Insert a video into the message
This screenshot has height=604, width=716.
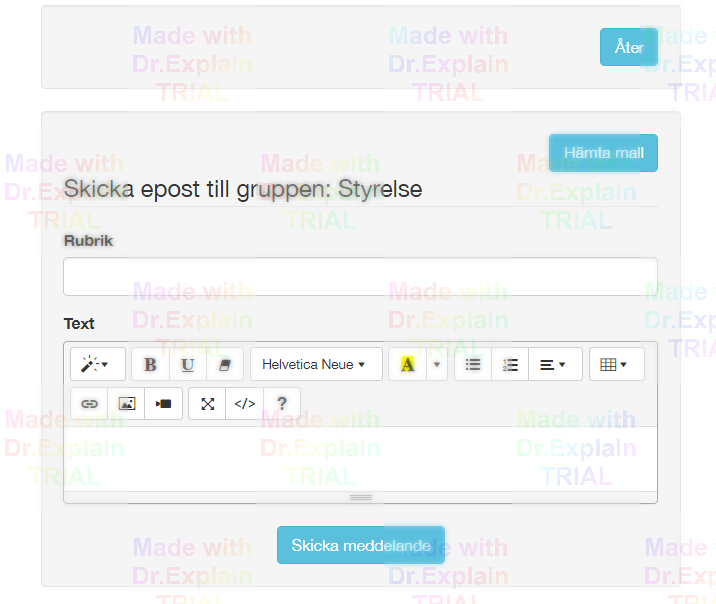163,404
